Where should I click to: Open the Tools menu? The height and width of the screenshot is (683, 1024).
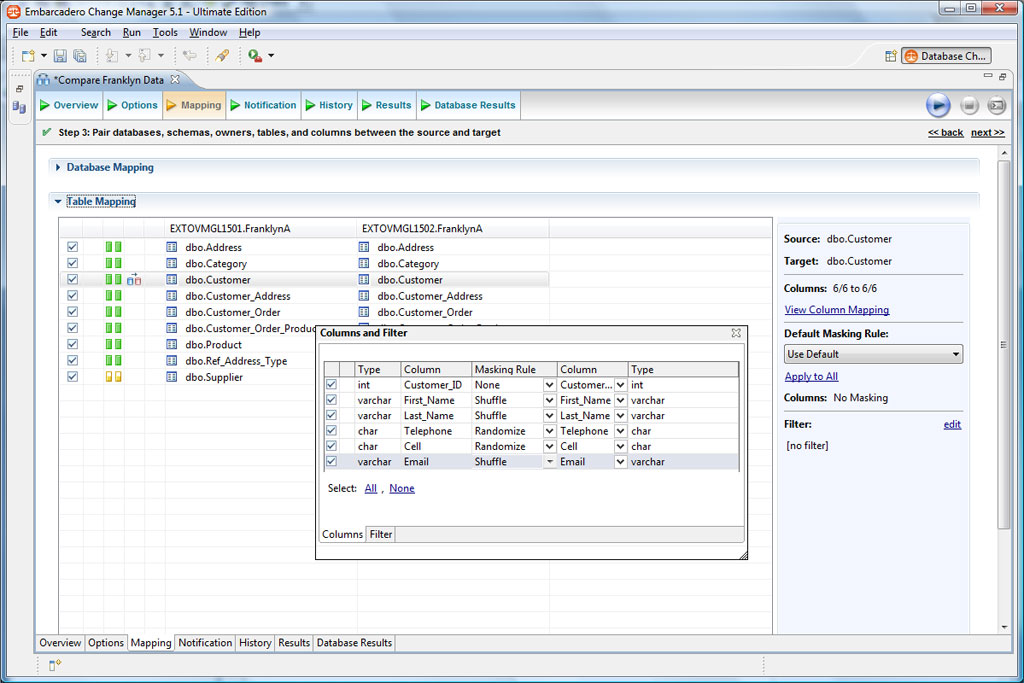[165, 32]
